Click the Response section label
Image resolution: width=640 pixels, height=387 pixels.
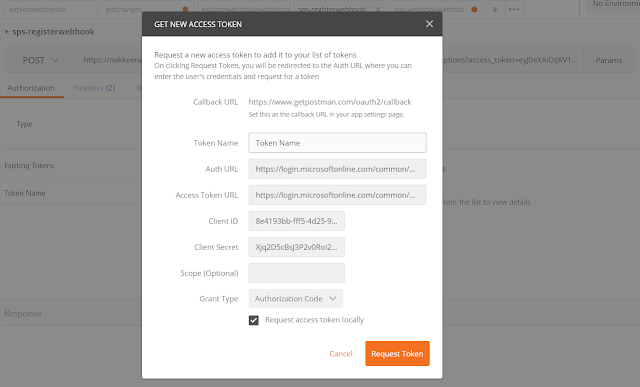coord(23,314)
